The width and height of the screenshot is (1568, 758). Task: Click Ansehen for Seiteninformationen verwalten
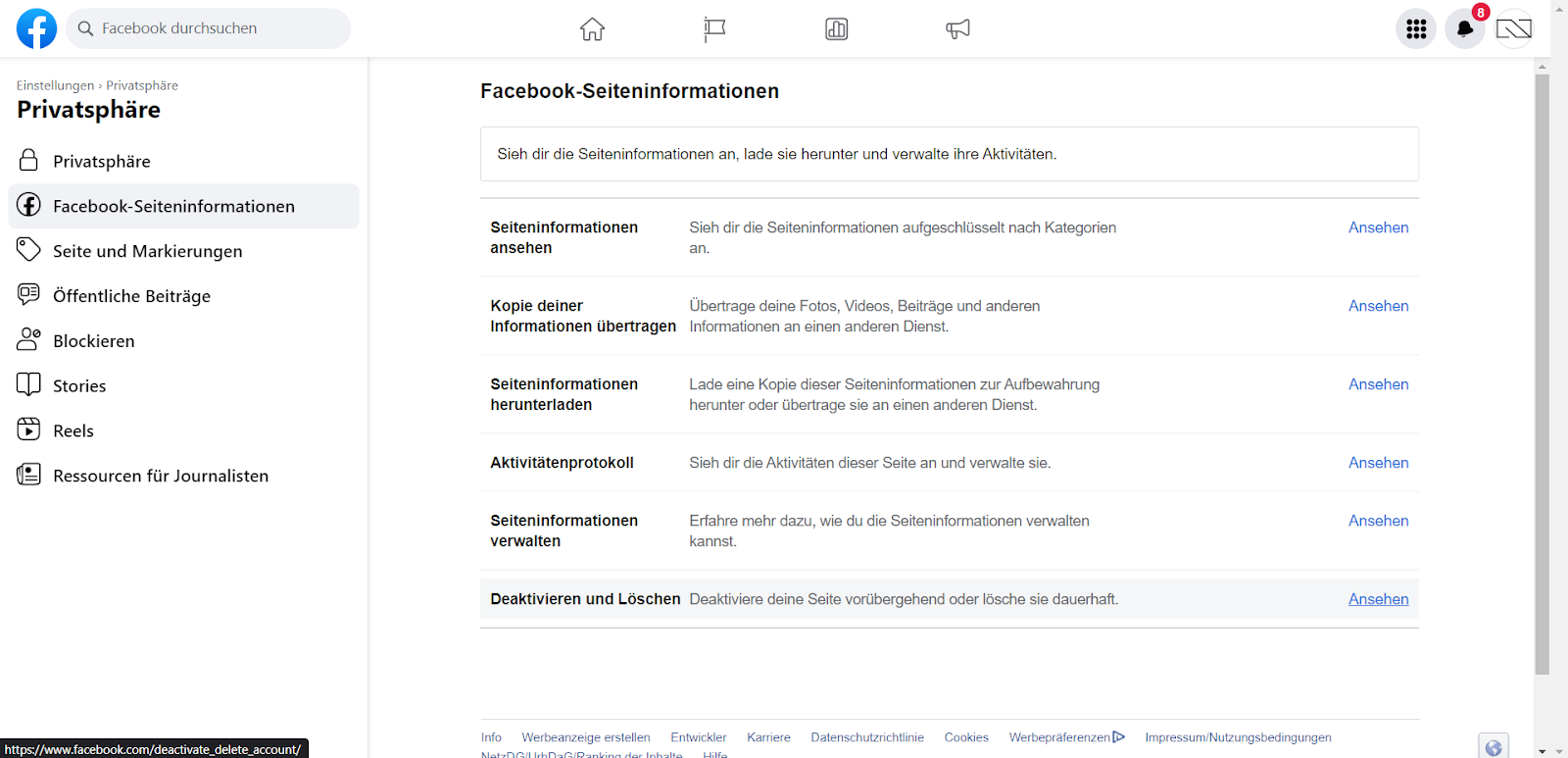coord(1378,521)
